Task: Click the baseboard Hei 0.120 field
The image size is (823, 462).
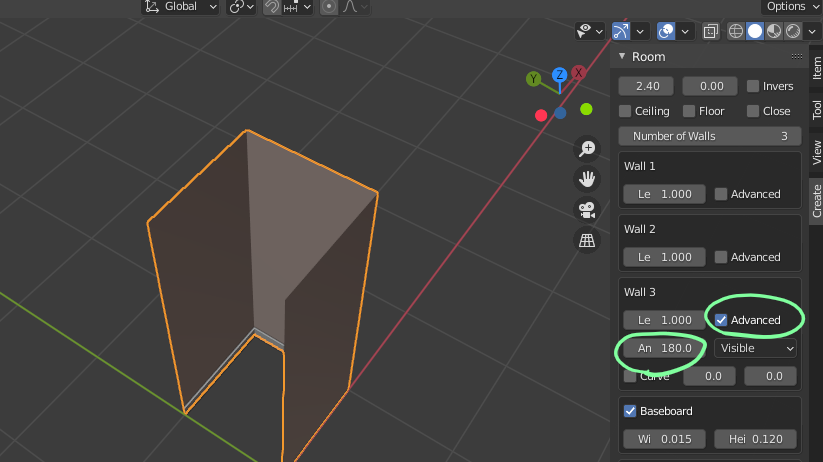Action: (x=755, y=439)
